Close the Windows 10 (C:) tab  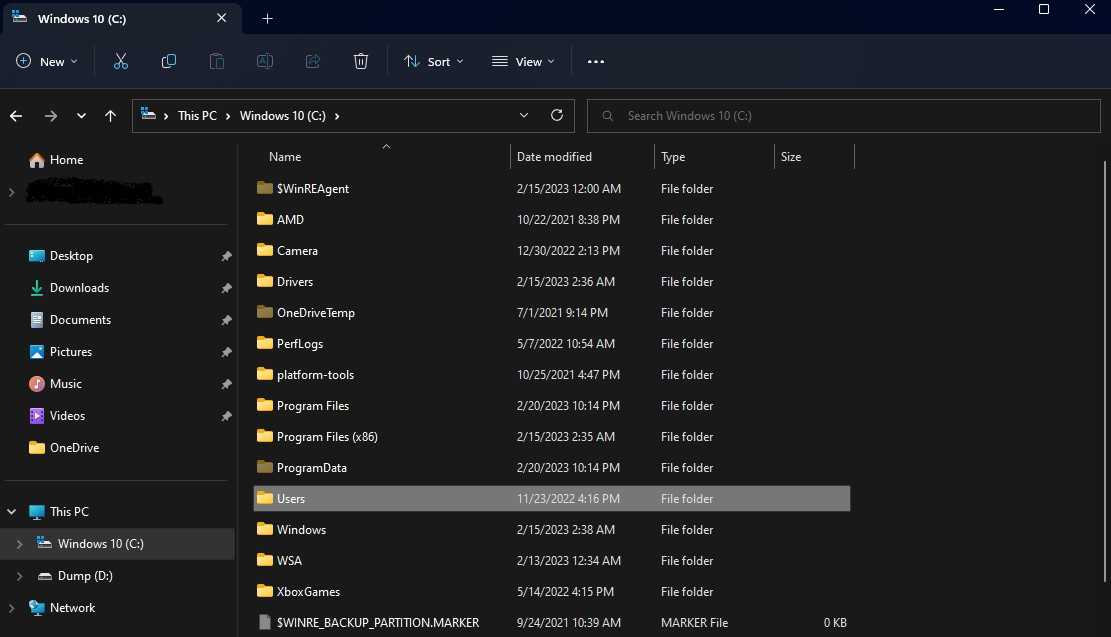(x=222, y=18)
